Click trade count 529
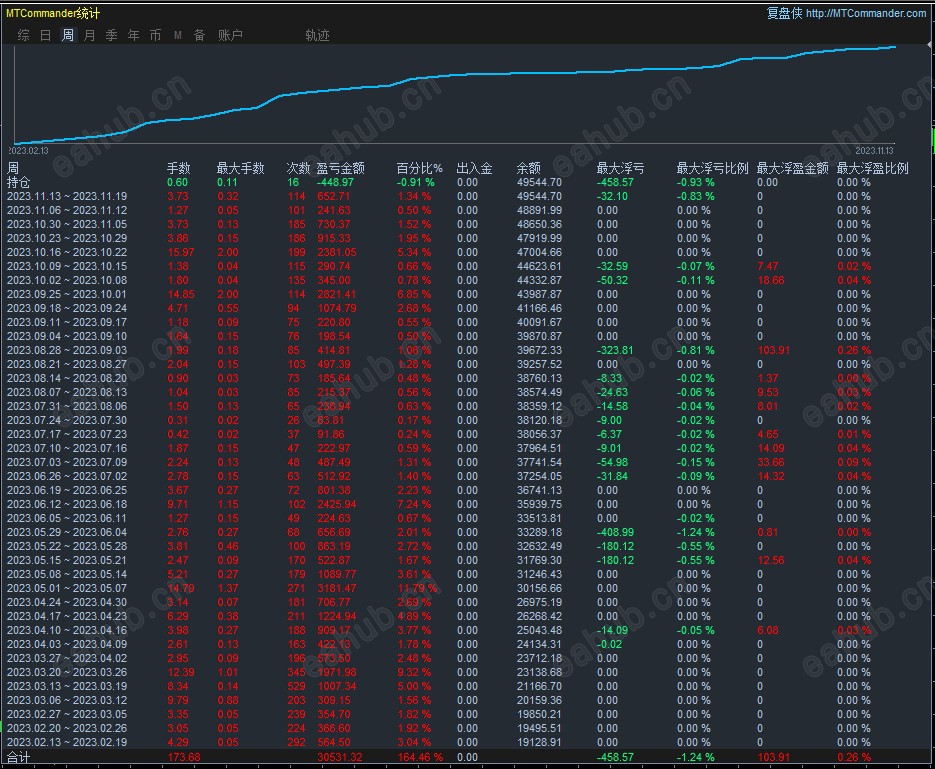 pos(296,686)
